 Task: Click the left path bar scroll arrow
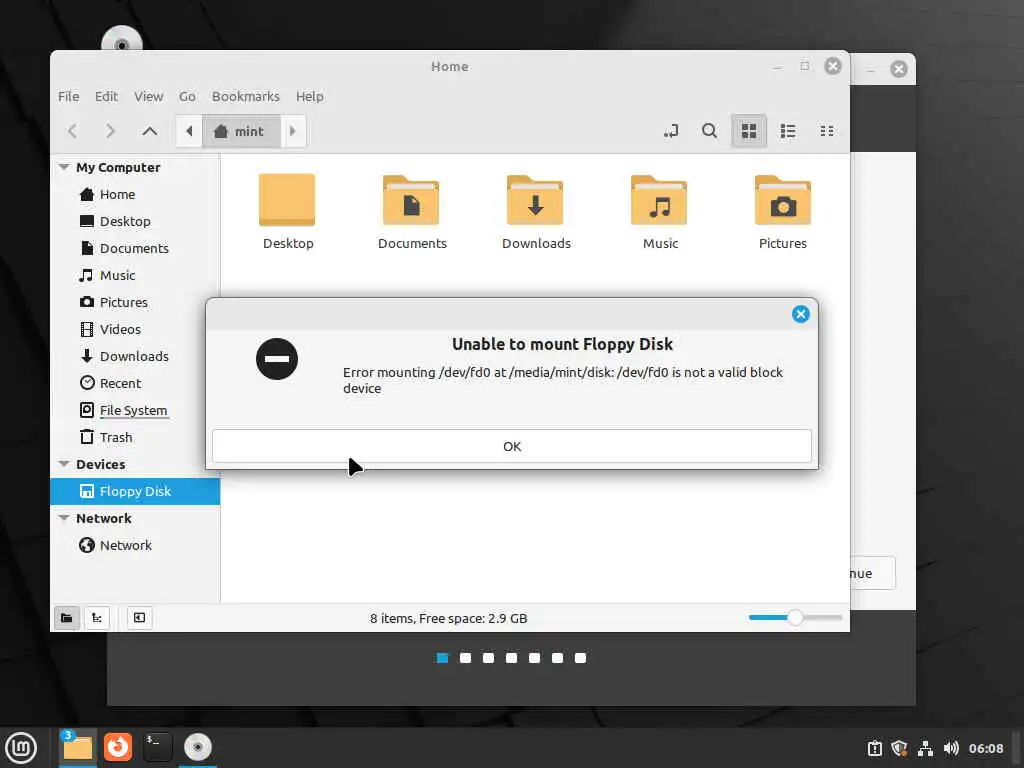(189, 131)
